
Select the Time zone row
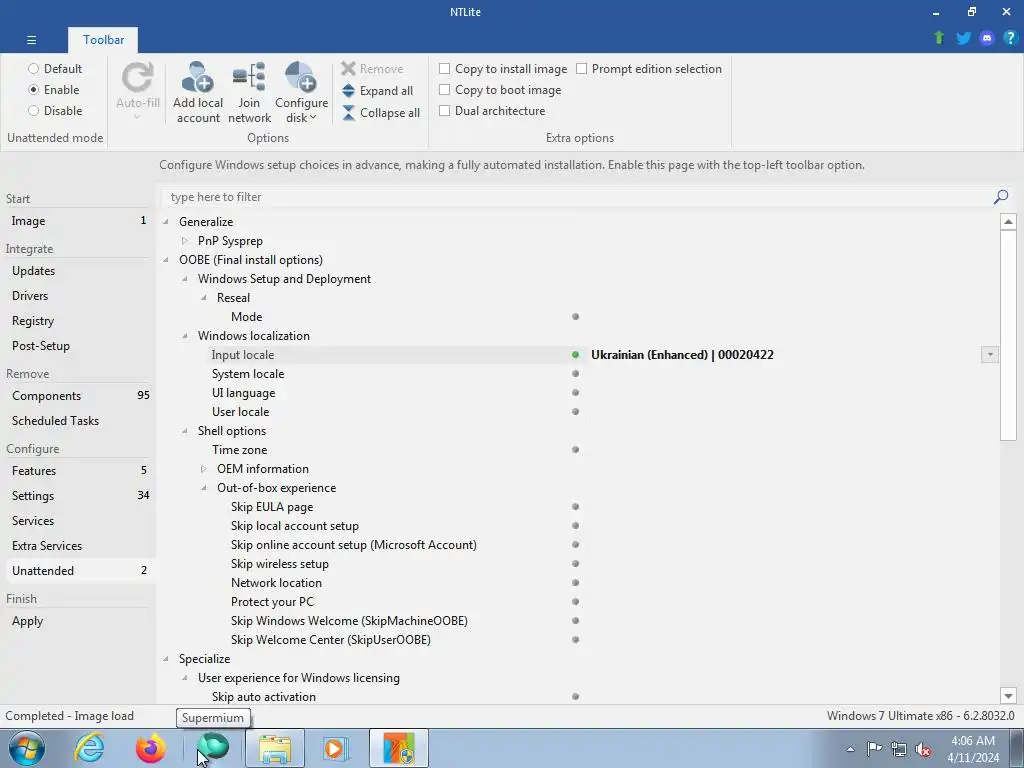click(579, 450)
